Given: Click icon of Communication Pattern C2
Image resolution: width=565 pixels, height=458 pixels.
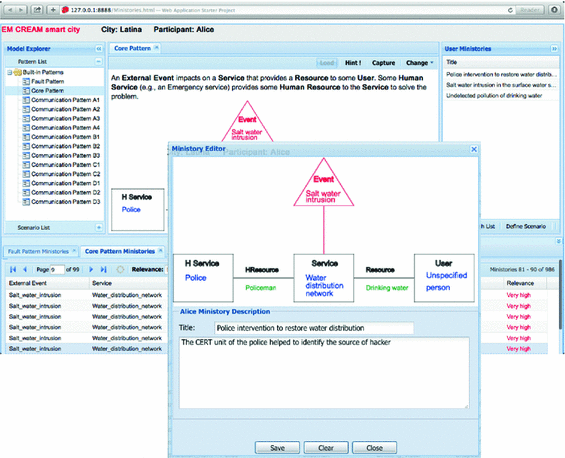Looking at the screenshot, I should pos(26,174).
